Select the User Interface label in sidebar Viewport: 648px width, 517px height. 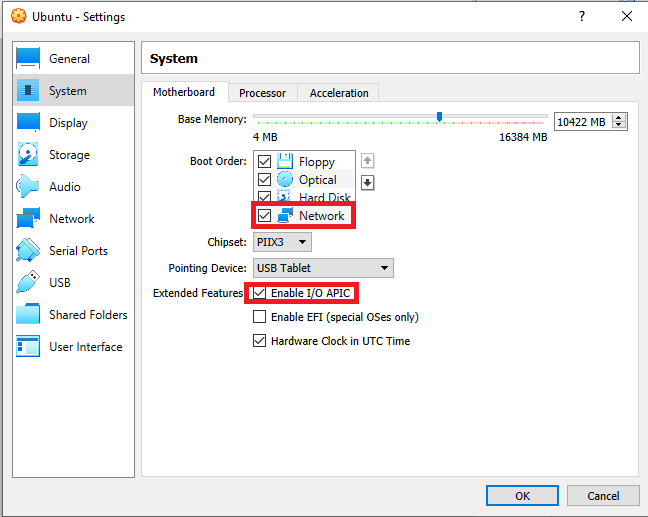(x=86, y=347)
